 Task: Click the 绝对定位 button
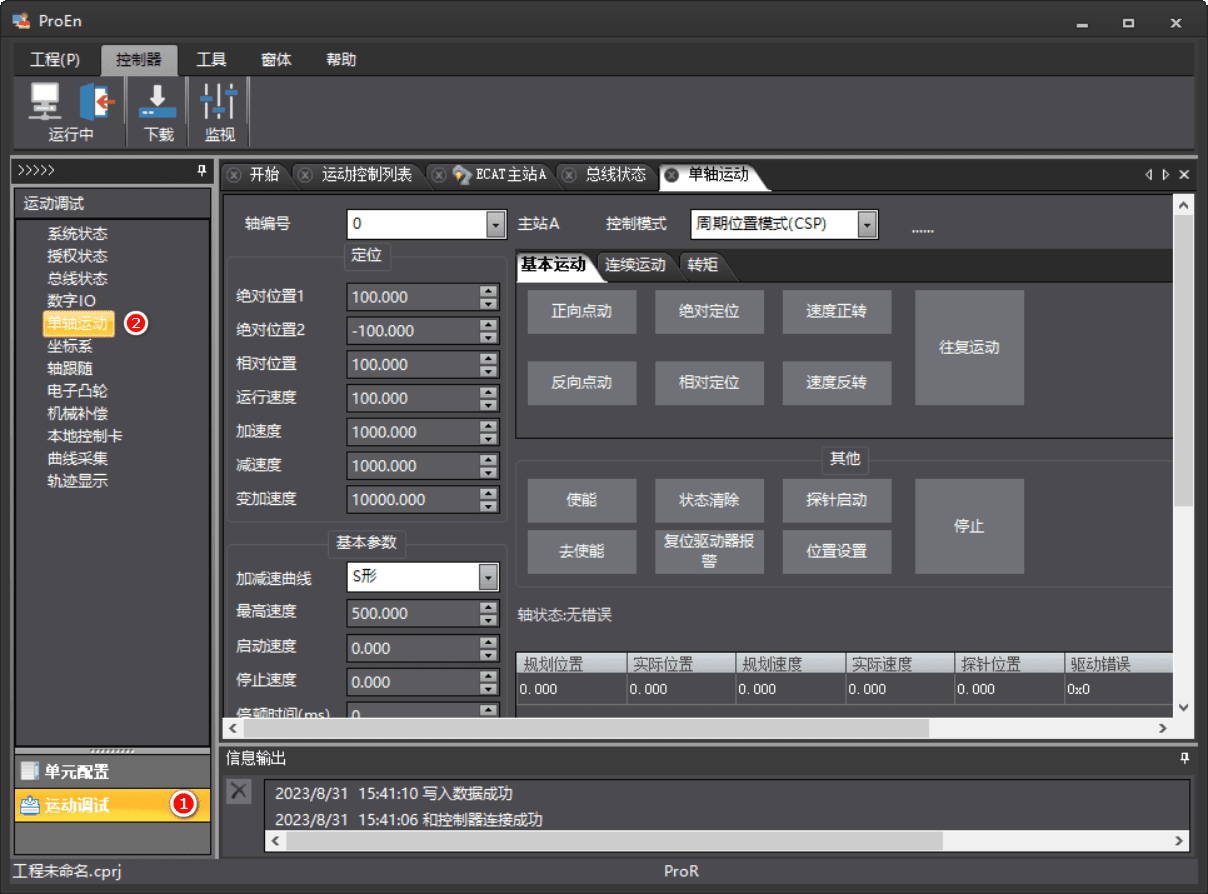(709, 312)
